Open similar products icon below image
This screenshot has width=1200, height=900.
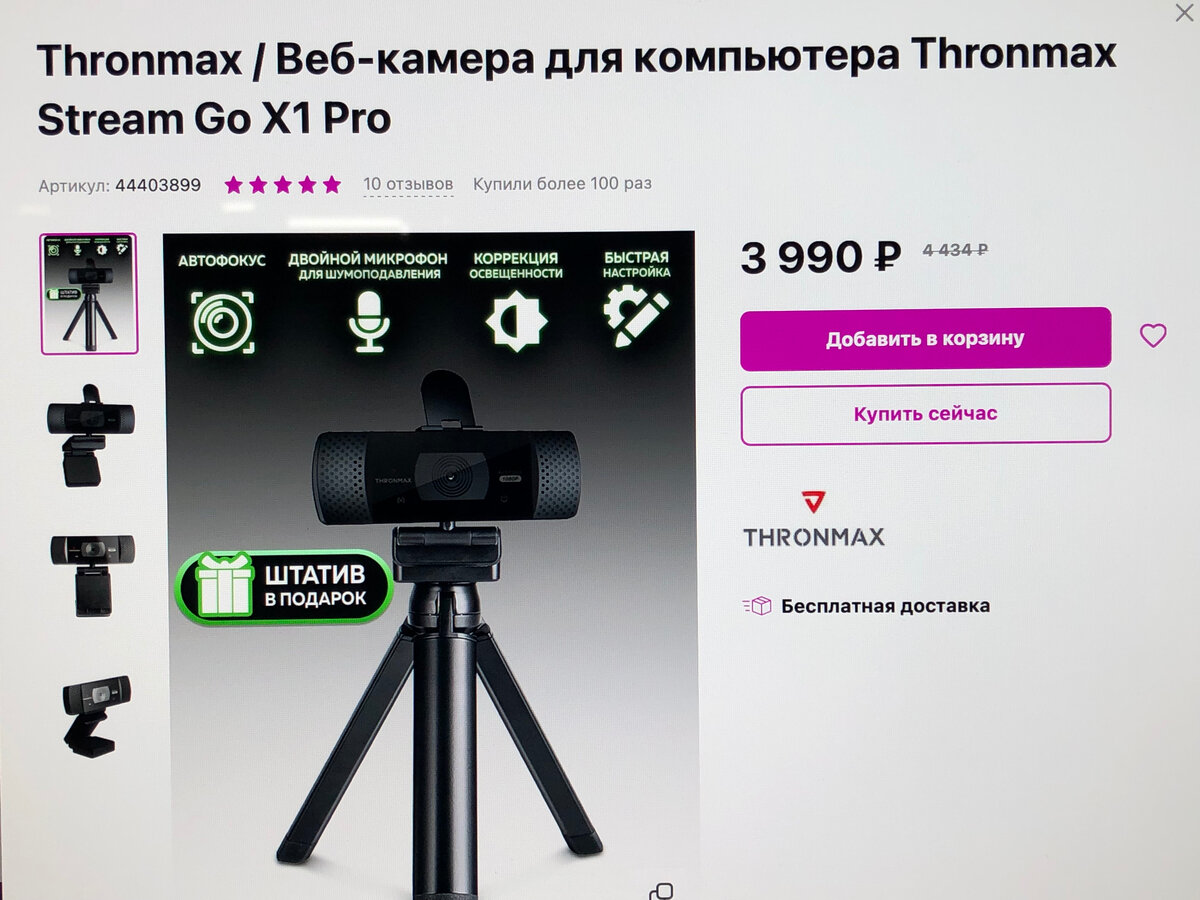point(660,890)
